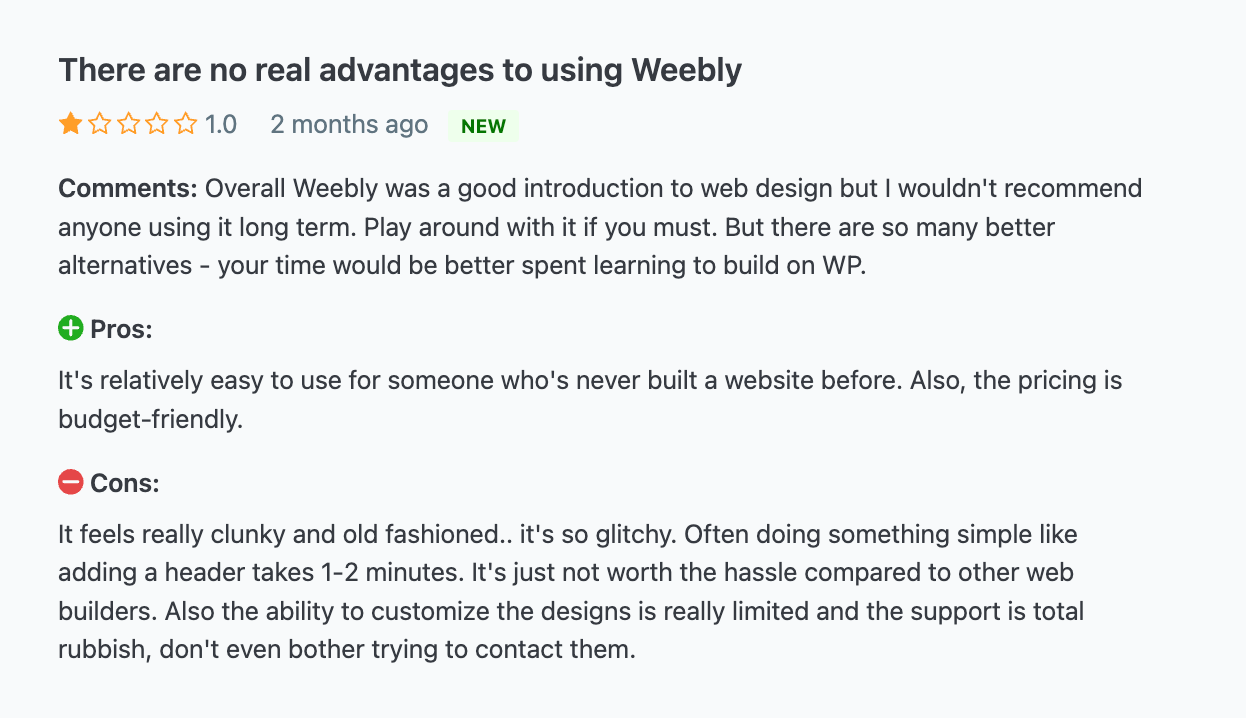This screenshot has width=1246, height=718.
Task: Open the review title about Weebly advantages
Action: tap(400, 71)
